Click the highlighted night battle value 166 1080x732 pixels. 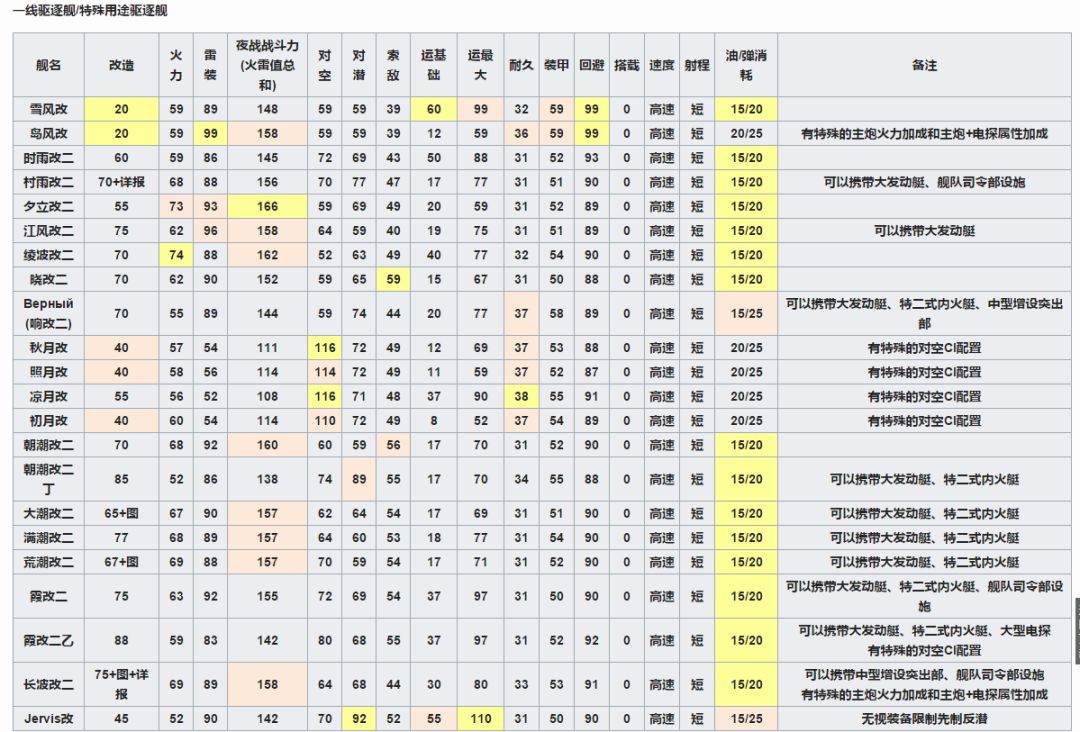pos(267,207)
